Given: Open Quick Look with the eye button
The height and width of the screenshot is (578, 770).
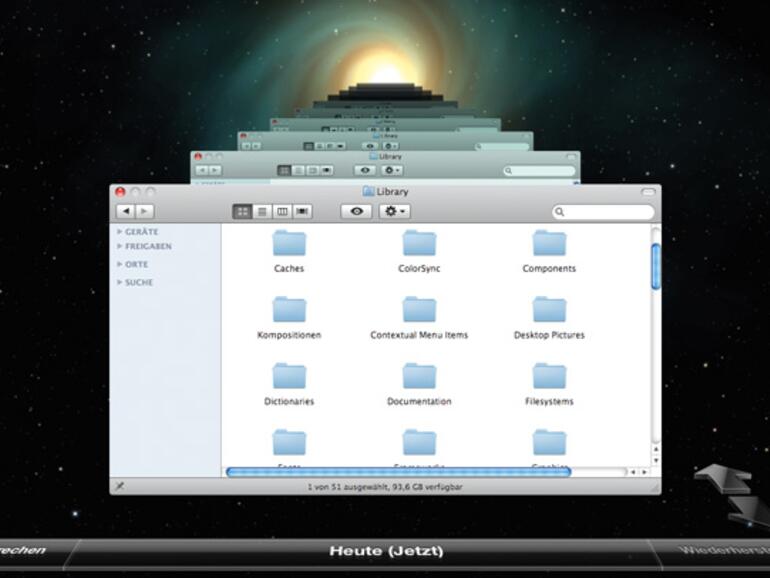Looking at the screenshot, I should [x=357, y=211].
